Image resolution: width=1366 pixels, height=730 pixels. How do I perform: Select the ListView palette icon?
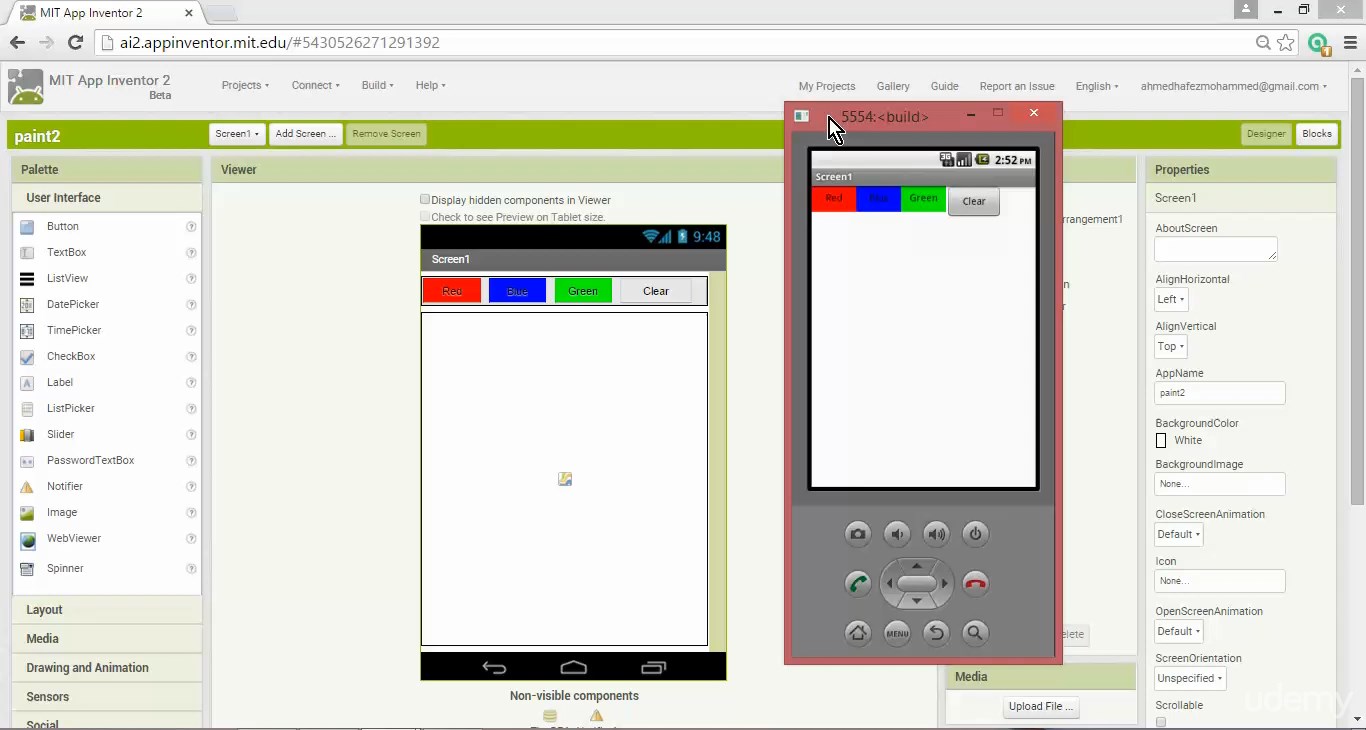[27, 279]
